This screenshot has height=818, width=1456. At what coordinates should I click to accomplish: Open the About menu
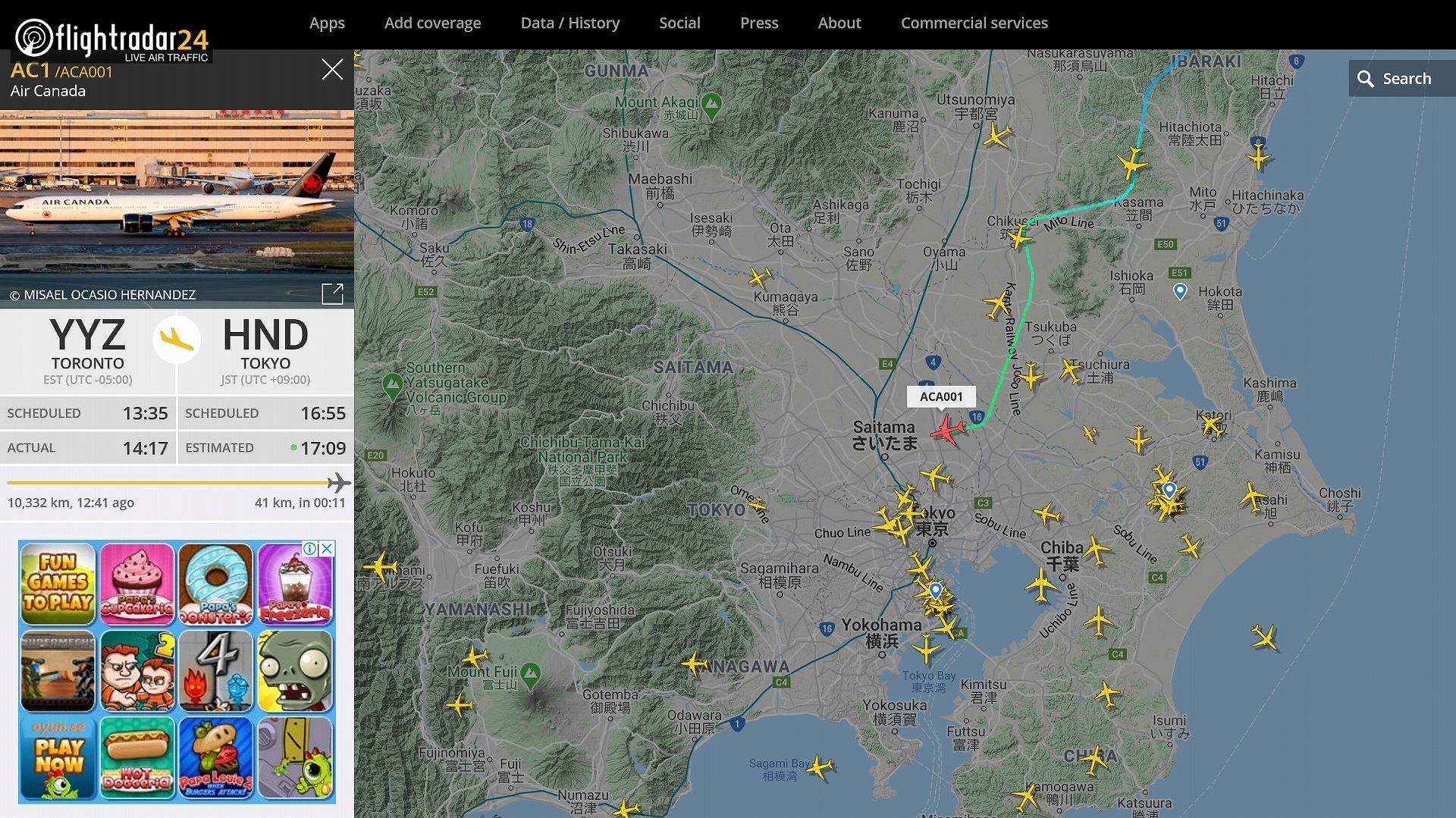click(839, 23)
